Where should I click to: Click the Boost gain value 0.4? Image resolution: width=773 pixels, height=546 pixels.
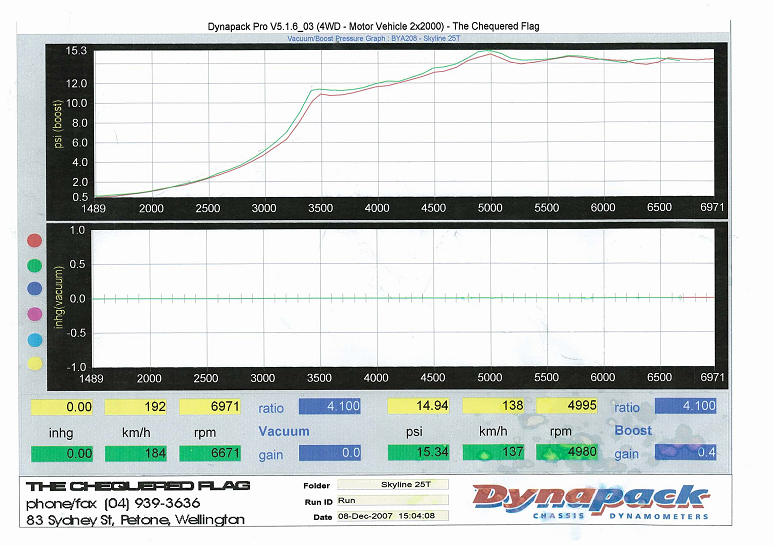(x=686, y=454)
